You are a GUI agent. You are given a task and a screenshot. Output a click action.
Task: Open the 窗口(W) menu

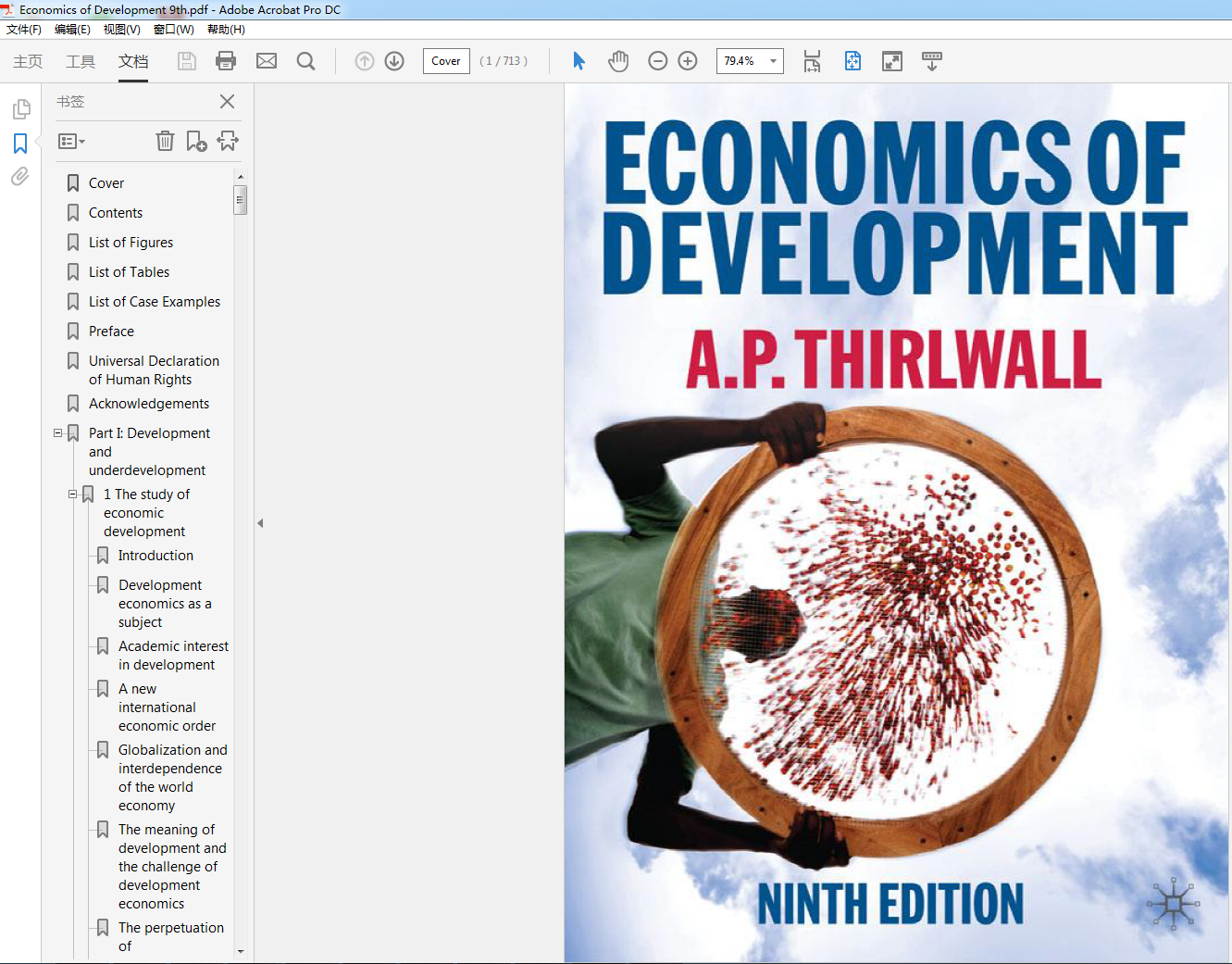tap(174, 30)
